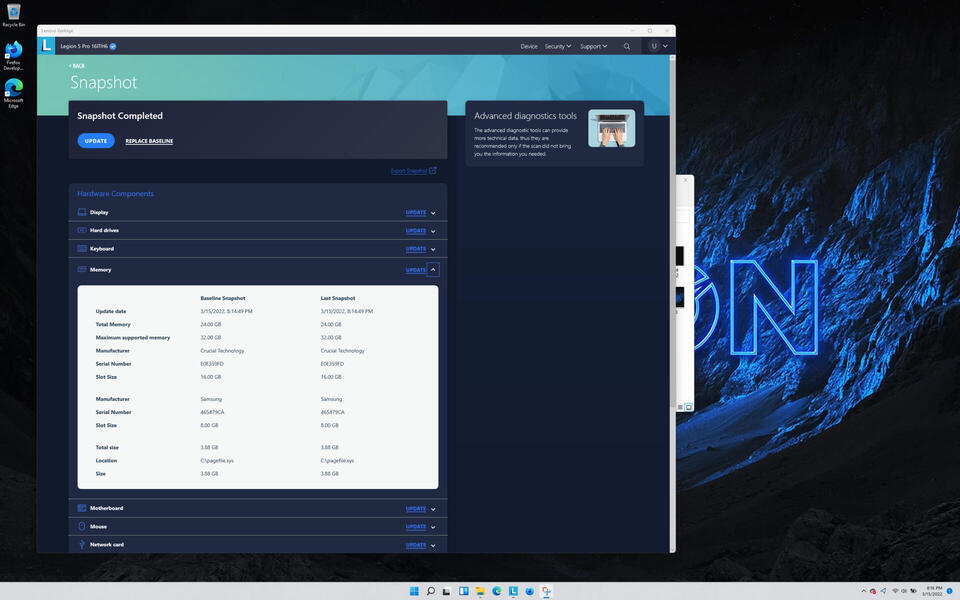Click the REPLACE BASELINE link
Viewport: 960px width, 600px height.
click(x=149, y=141)
